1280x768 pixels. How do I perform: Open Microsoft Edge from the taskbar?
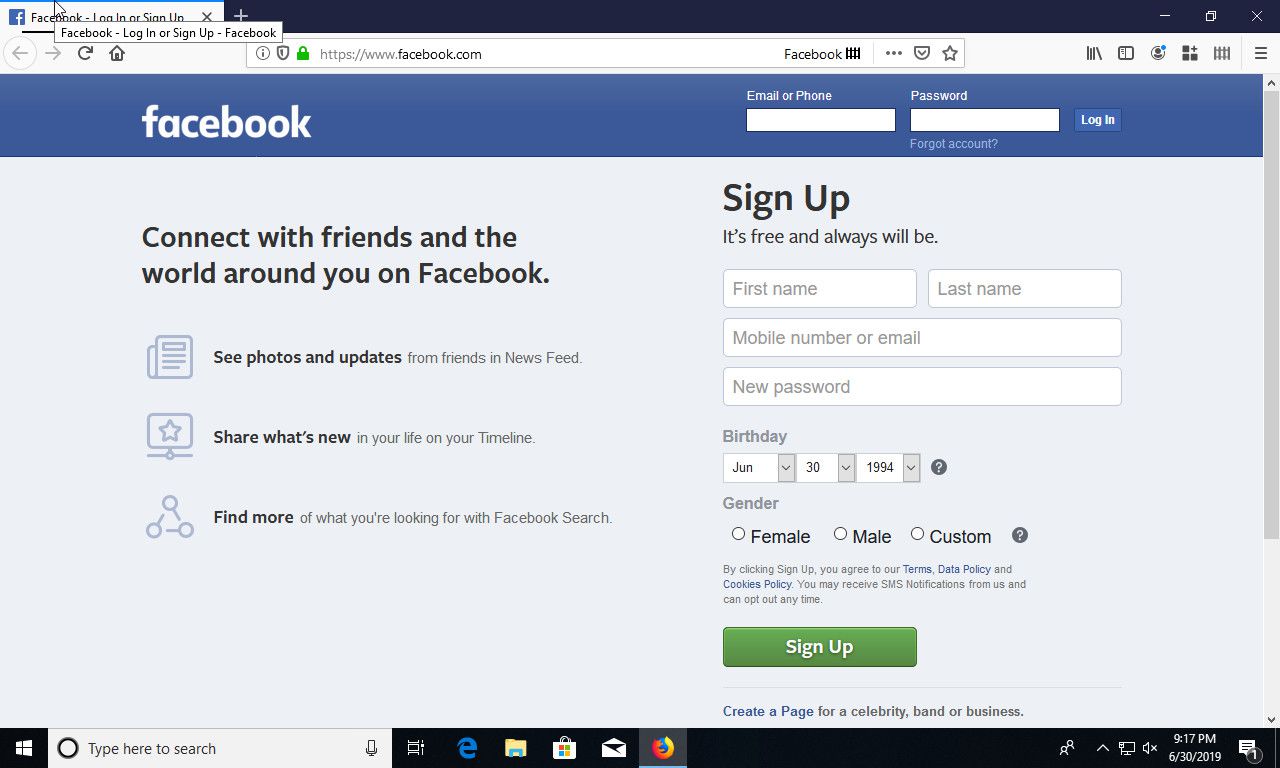point(467,748)
